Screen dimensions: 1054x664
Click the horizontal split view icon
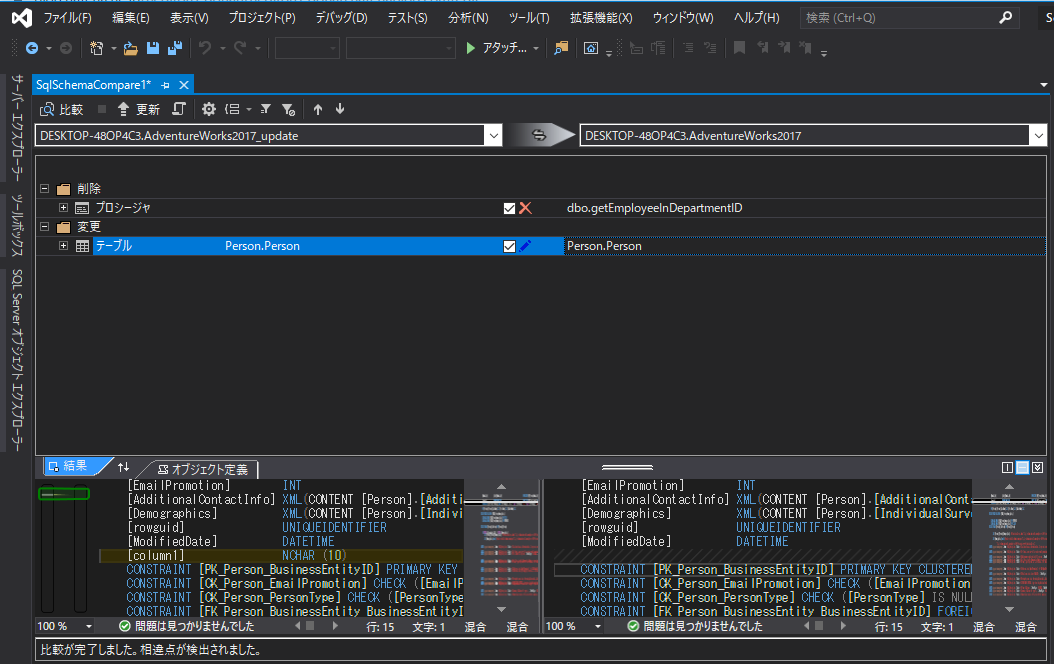click(1022, 468)
